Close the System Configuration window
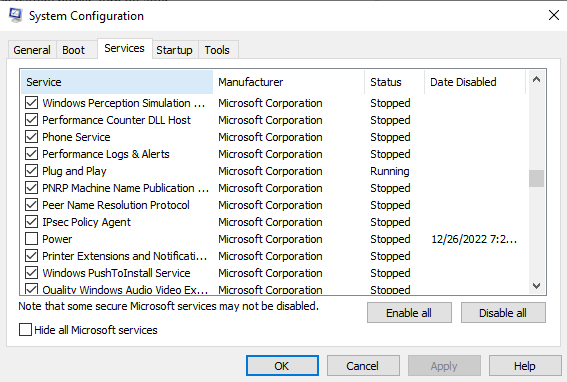 (x=554, y=15)
